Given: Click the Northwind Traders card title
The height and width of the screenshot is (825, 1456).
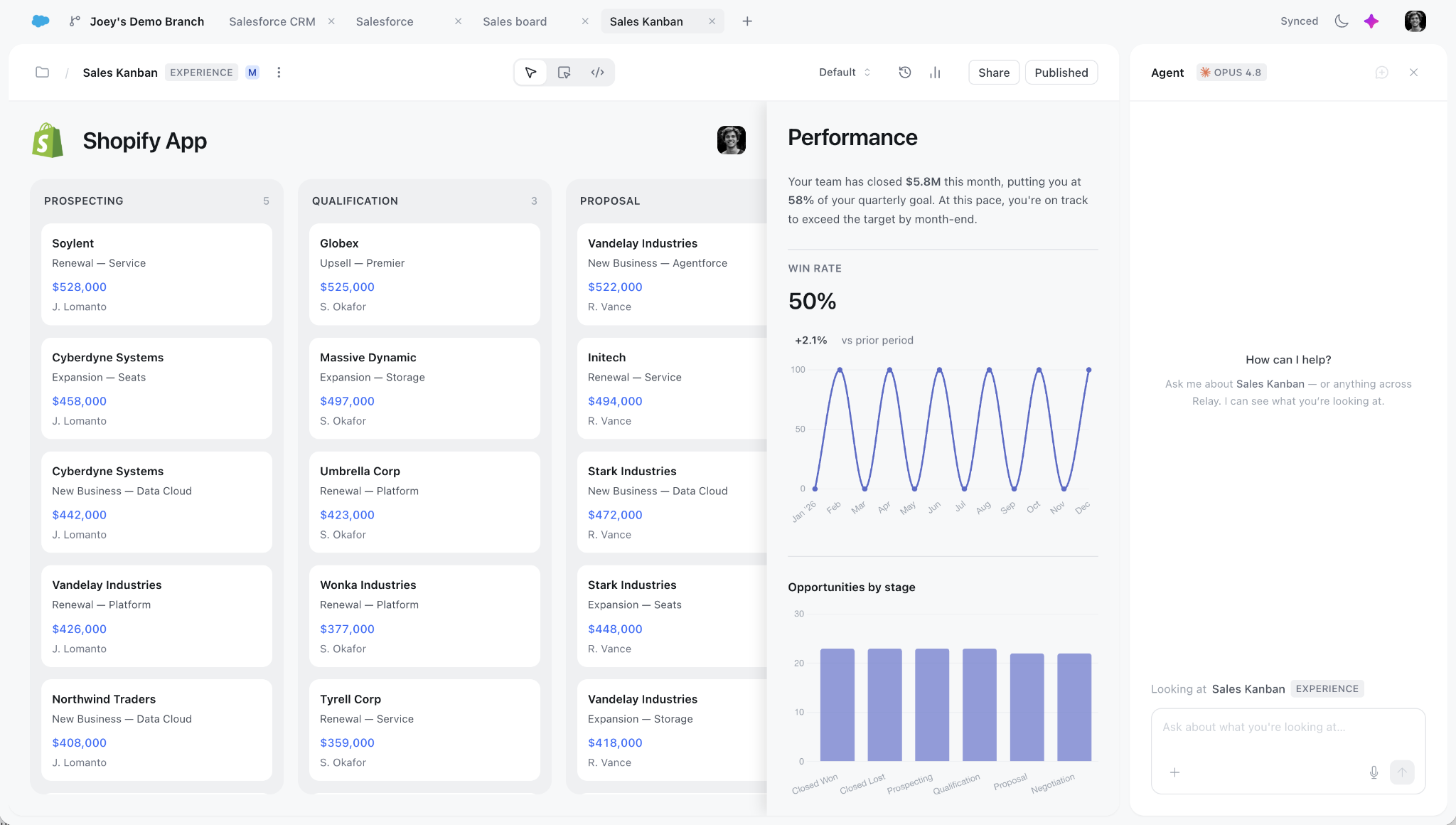Looking at the screenshot, I should (x=104, y=699).
